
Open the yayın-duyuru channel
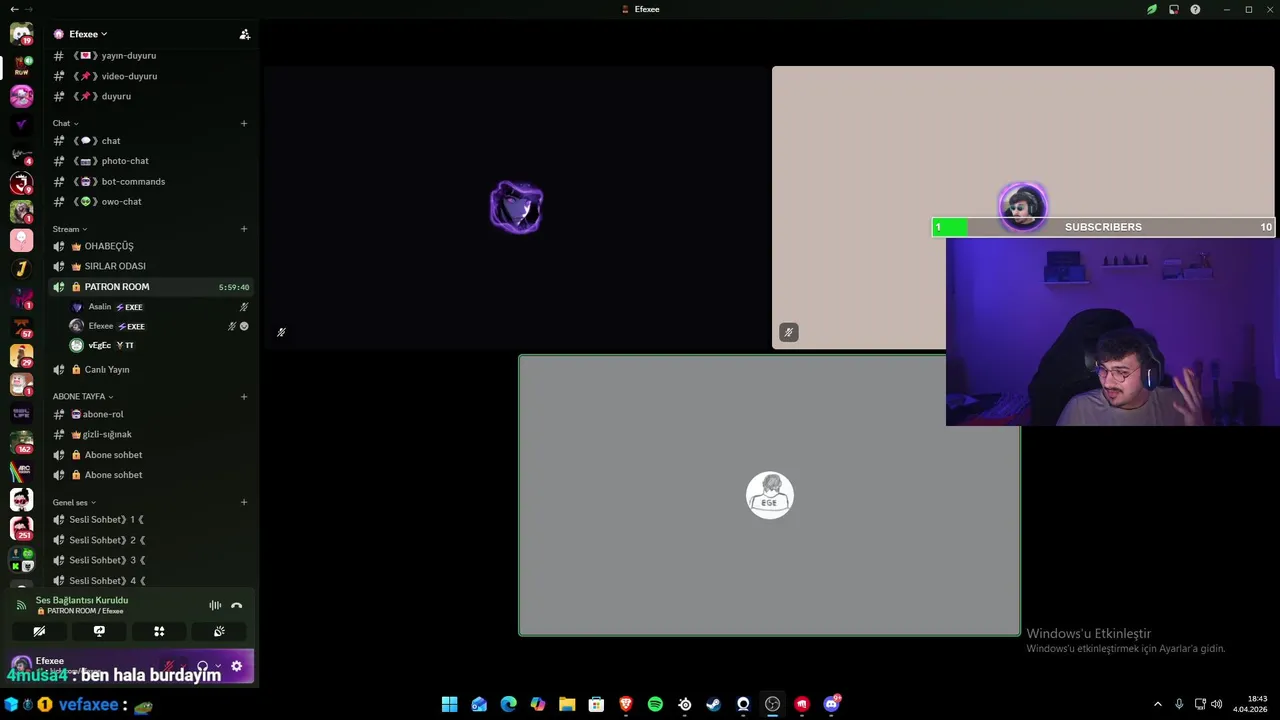150,56
